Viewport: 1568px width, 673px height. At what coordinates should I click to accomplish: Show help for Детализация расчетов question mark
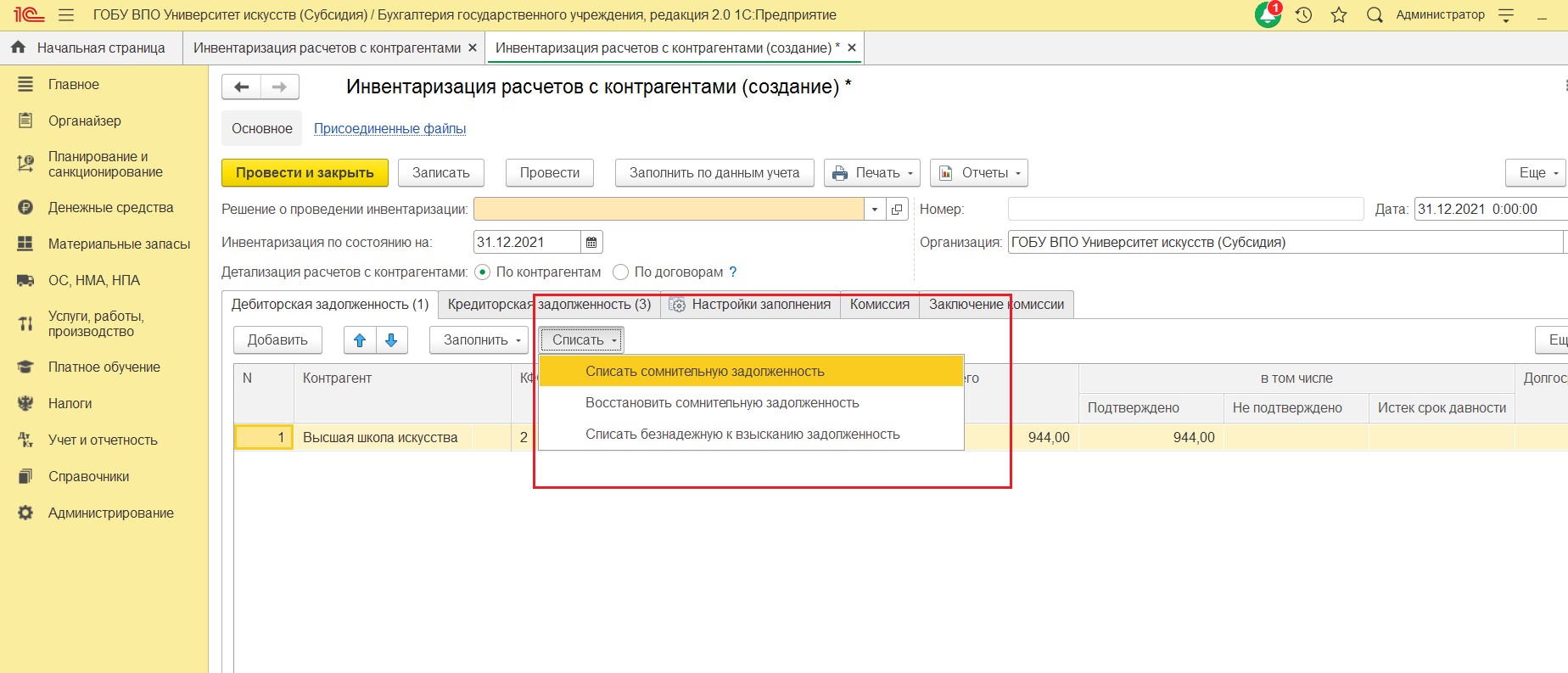point(733,272)
